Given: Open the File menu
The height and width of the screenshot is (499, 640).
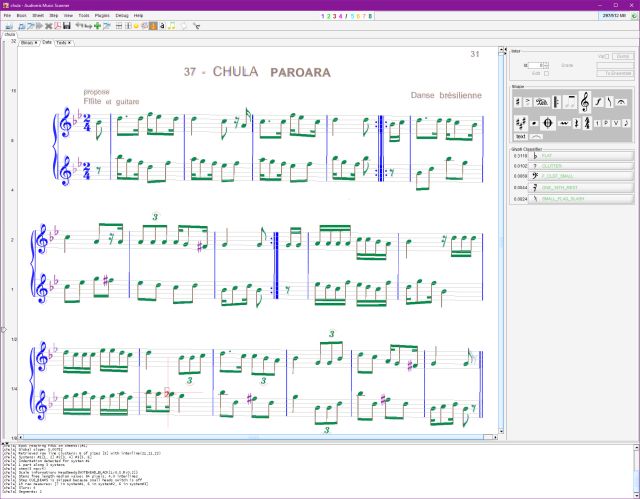Looking at the screenshot, I should click(7, 16).
